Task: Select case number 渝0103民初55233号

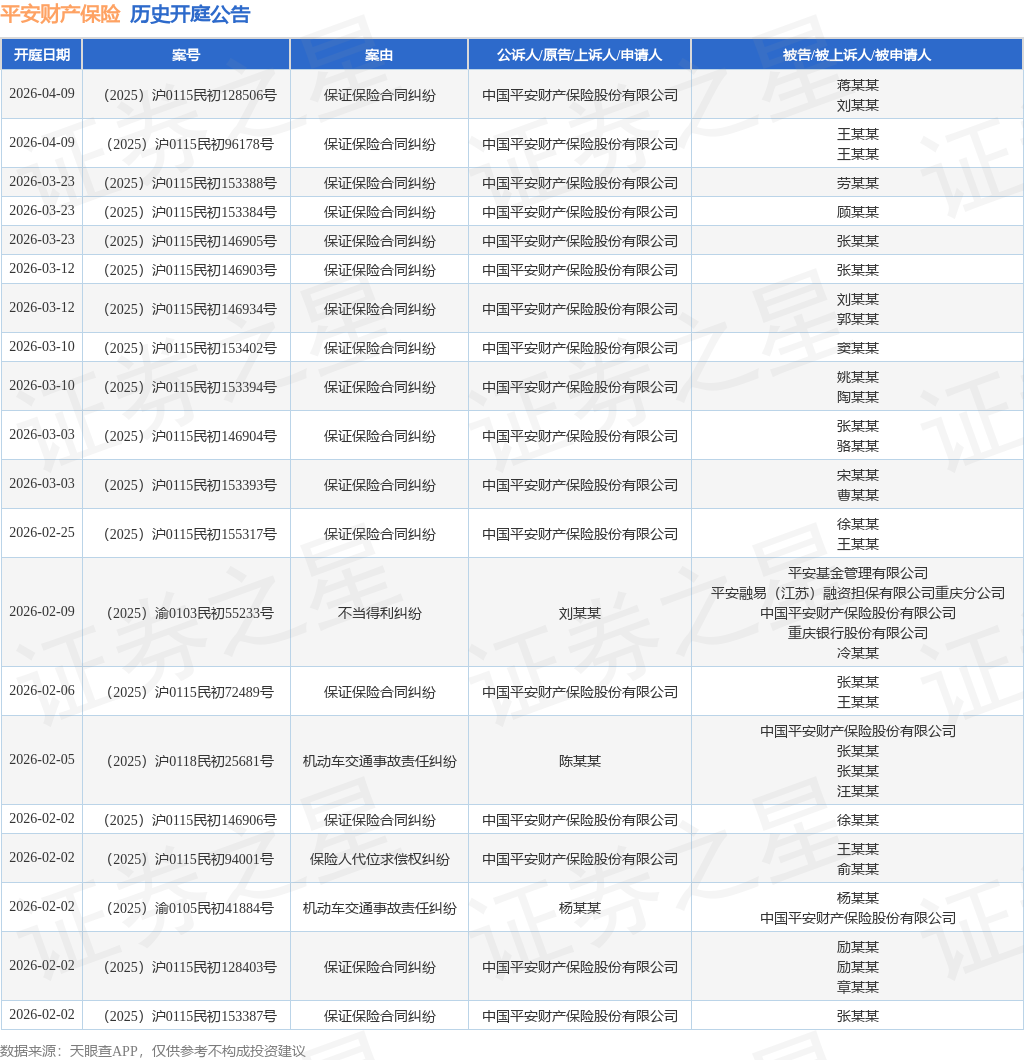Action: pyautogui.click(x=190, y=613)
